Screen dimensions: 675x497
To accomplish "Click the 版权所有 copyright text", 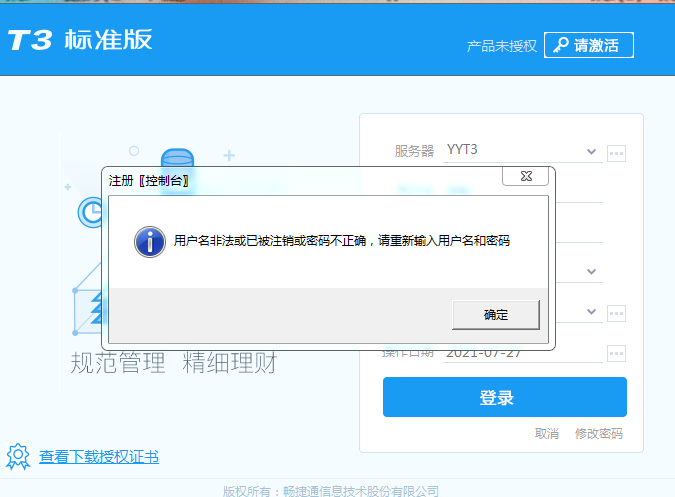I will coord(331,491).
